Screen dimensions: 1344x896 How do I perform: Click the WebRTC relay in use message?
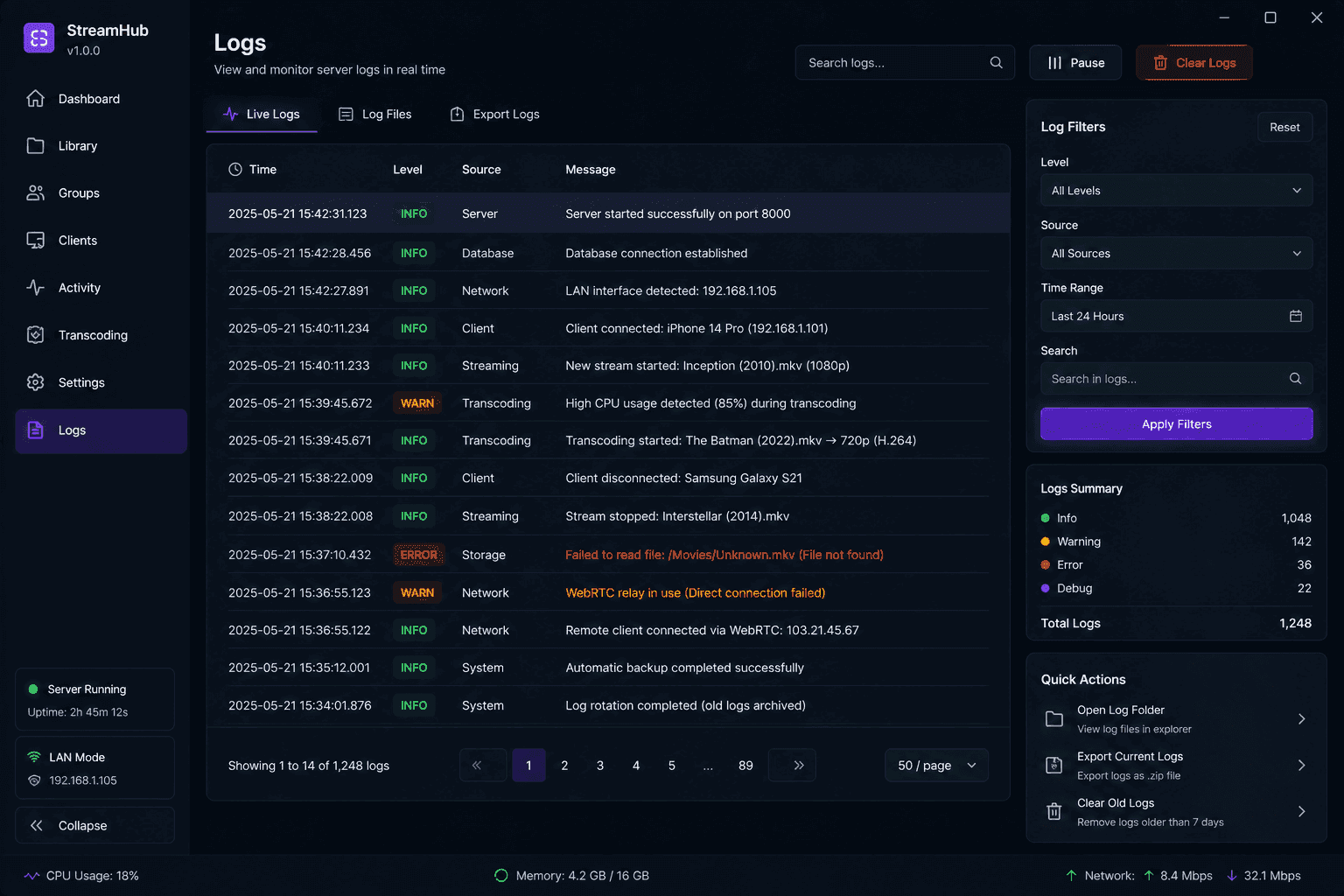click(x=696, y=592)
